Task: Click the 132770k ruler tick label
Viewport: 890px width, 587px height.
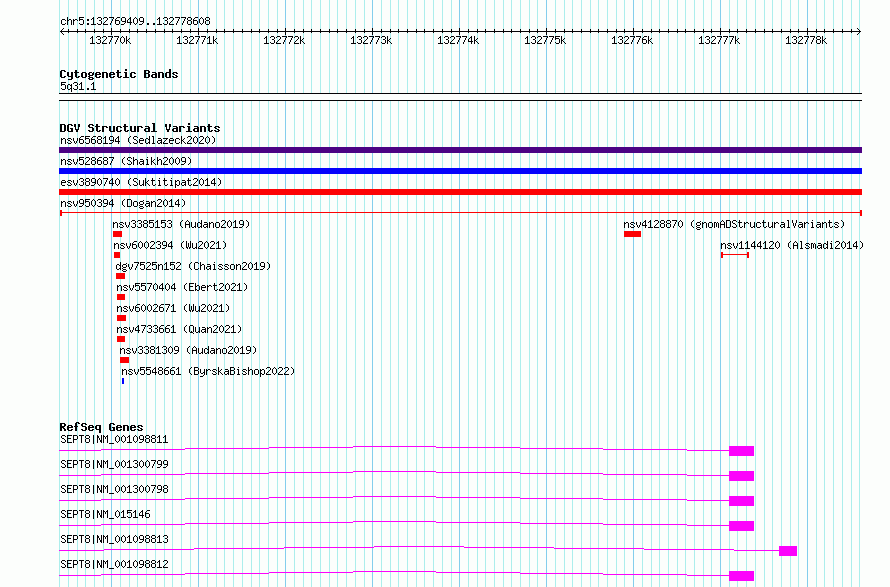Action: (x=110, y=41)
